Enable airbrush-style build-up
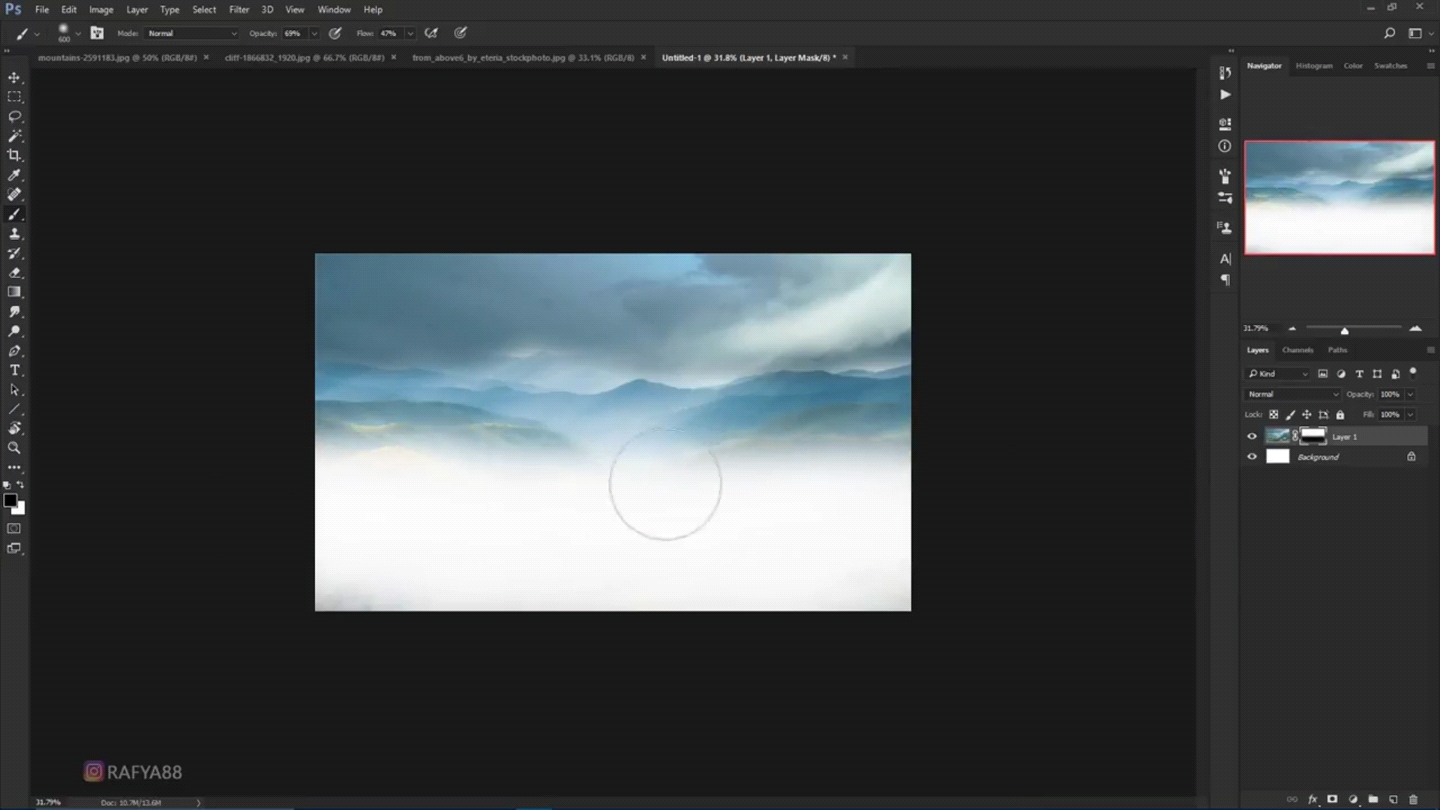The height and width of the screenshot is (810, 1440). click(431, 33)
